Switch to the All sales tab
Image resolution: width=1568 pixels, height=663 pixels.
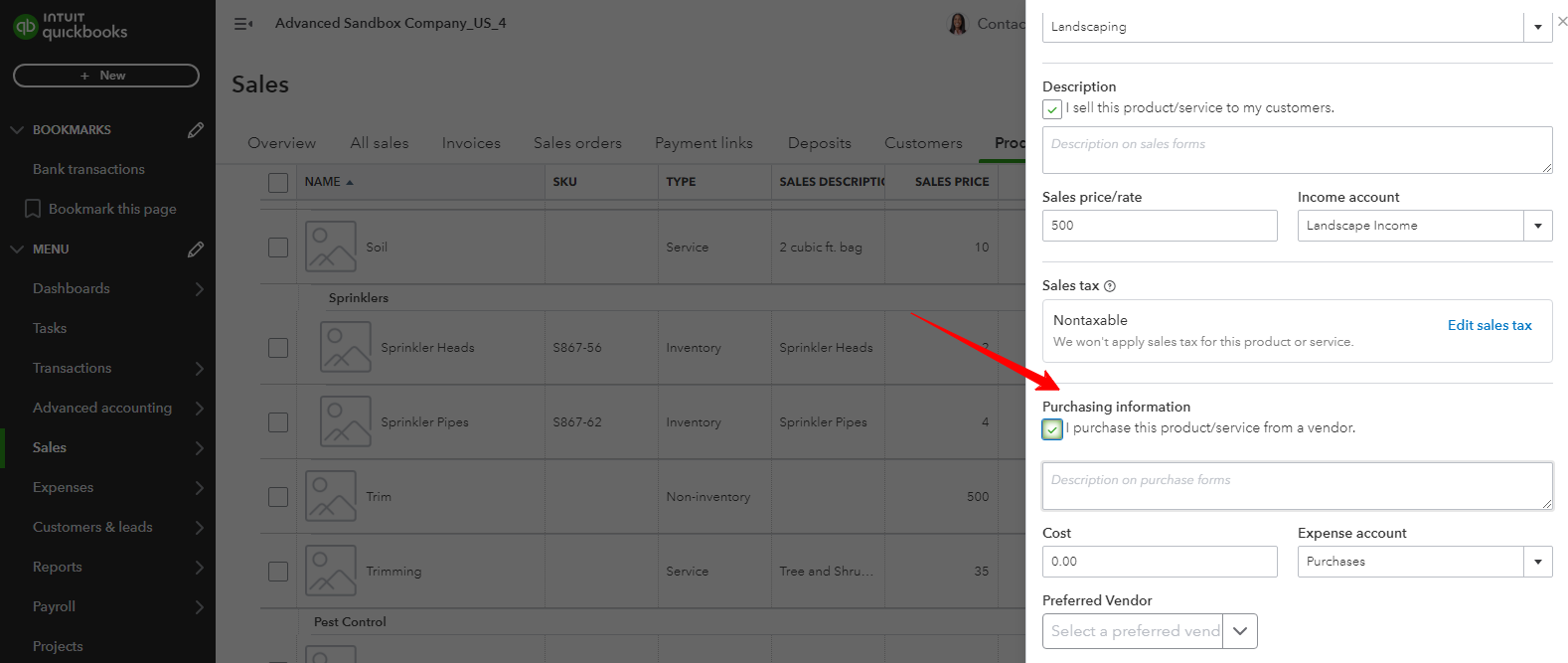coord(380,143)
